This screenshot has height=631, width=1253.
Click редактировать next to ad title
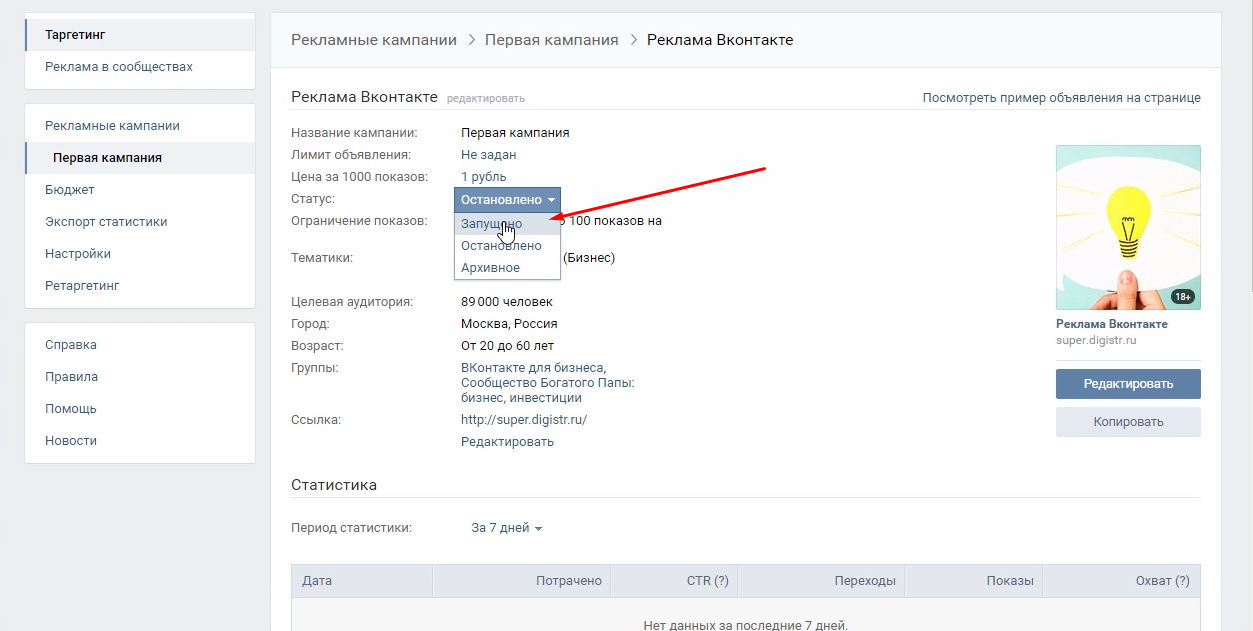486,98
